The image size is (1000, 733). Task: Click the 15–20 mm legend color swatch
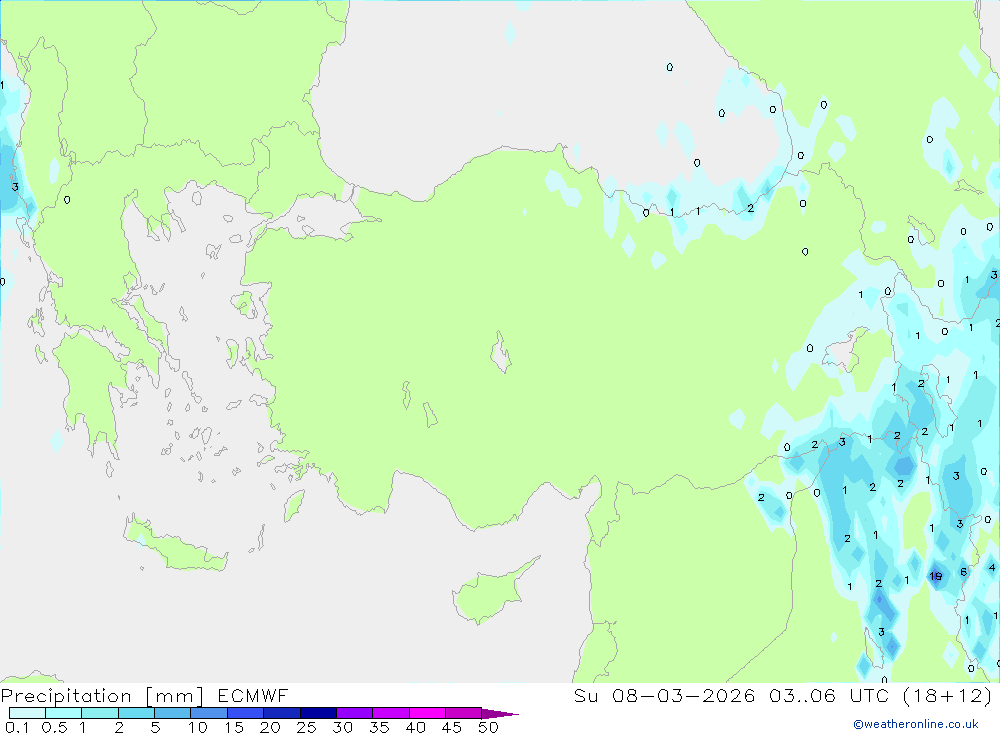pyautogui.click(x=246, y=713)
